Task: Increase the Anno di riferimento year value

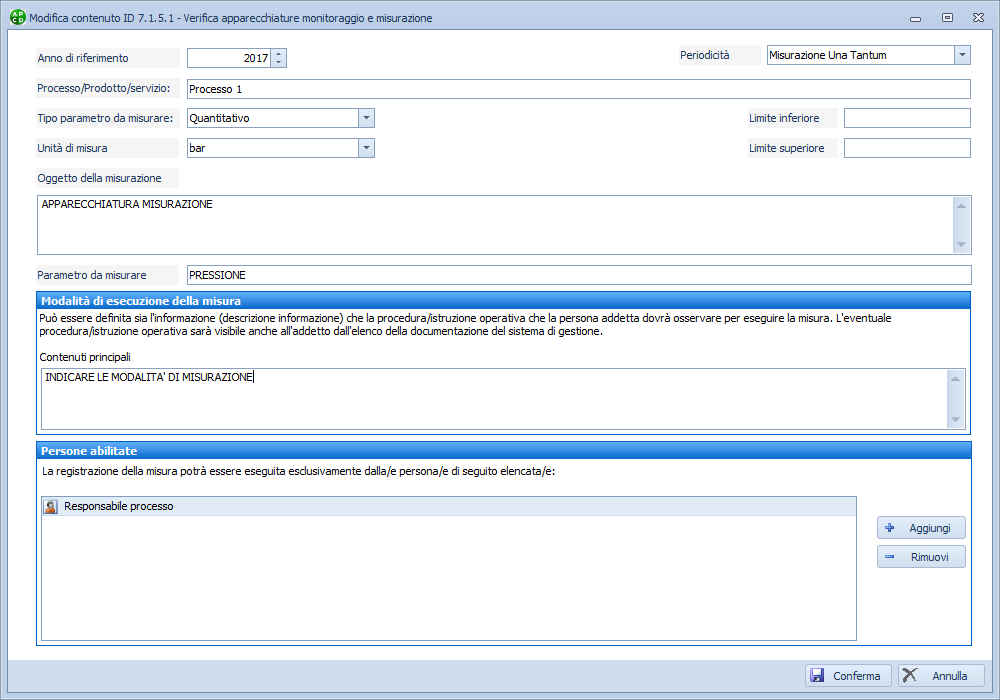Action: (279, 54)
